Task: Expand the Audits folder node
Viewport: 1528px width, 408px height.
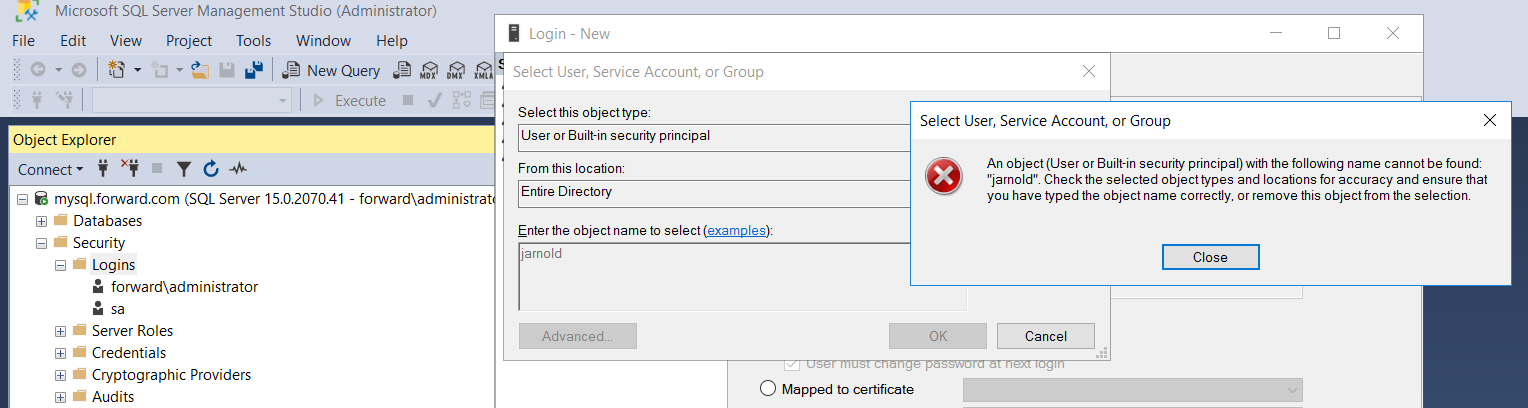Action: [60, 397]
